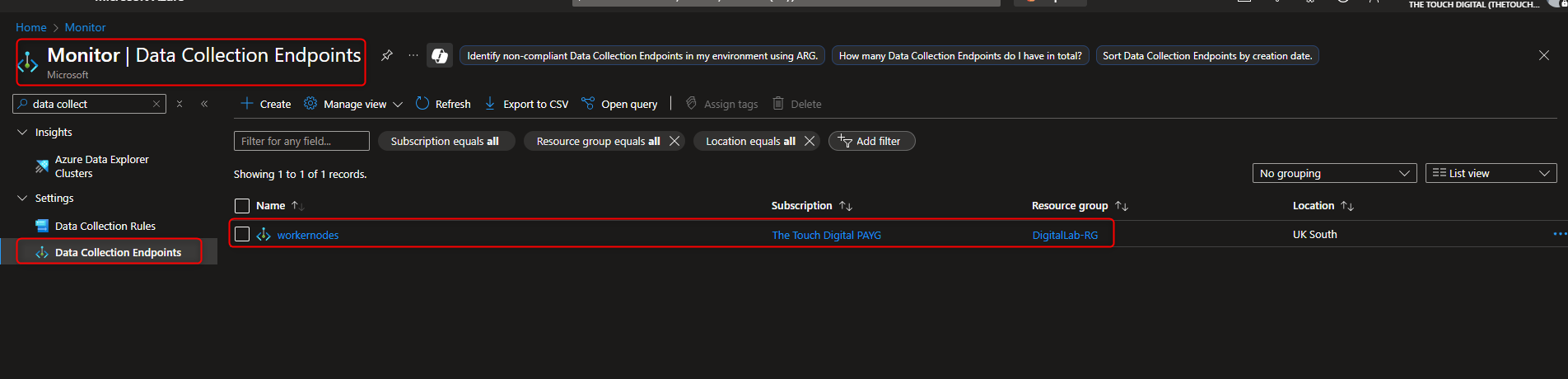Open the workernodes endpoint link

[308, 235]
